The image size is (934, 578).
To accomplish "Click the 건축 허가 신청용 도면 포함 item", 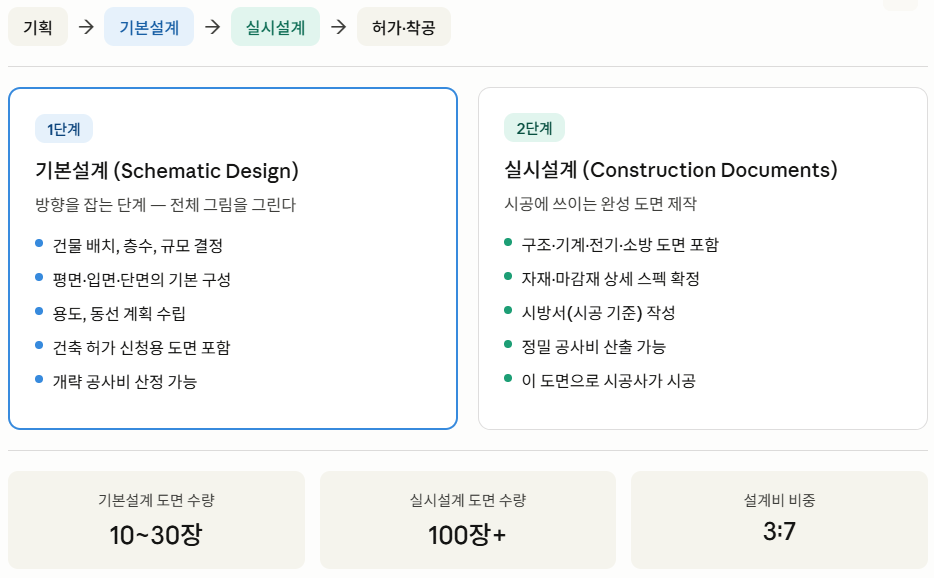I will [141, 347].
